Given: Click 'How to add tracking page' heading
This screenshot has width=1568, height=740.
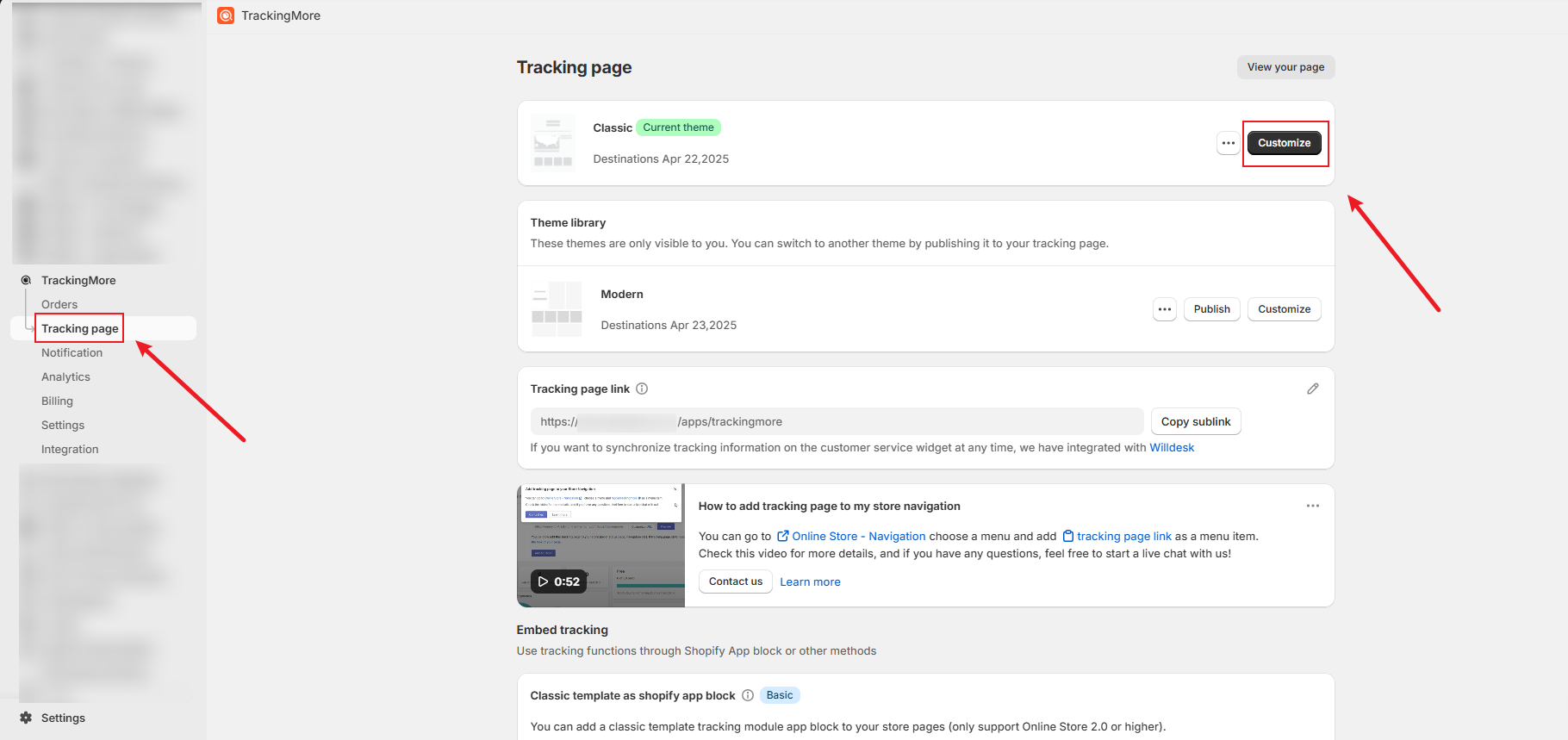Looking at the screenshot, I should click(x=829, y=506).
